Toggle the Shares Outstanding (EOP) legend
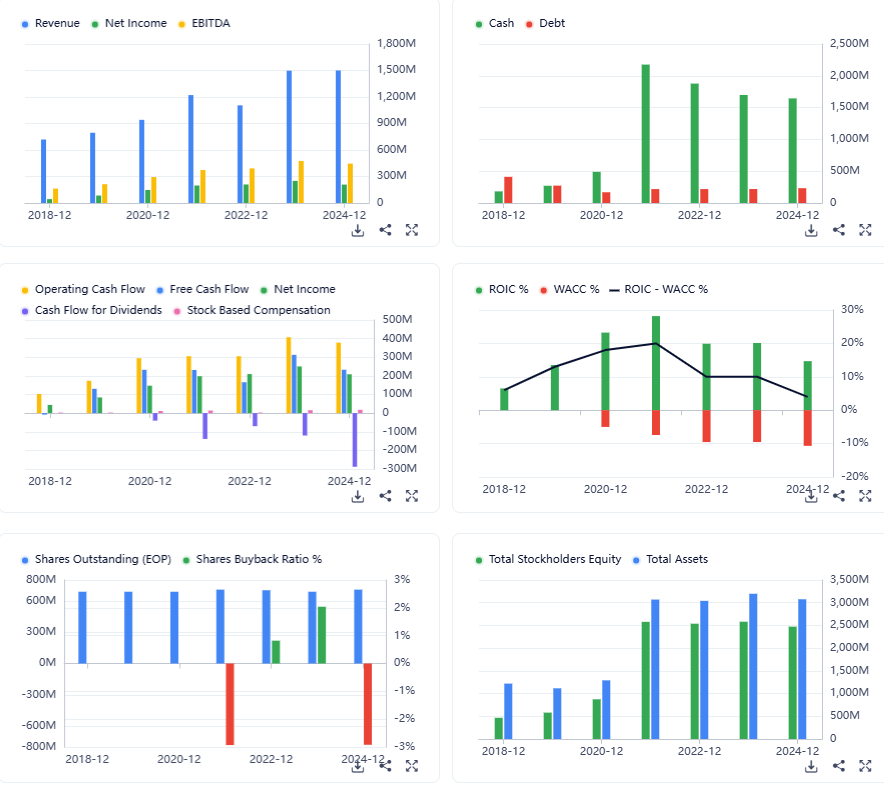The height and width of the screenshot is (788, 884). 96,560
